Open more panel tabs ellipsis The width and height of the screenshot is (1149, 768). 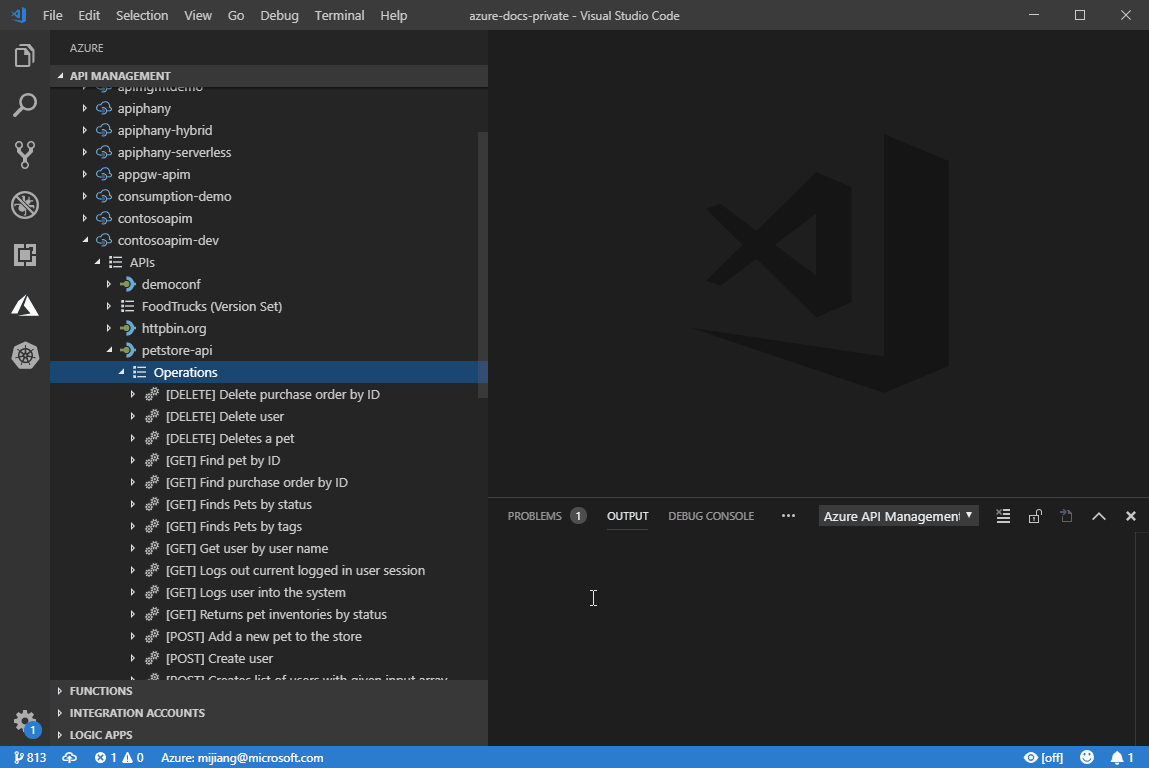788,516
